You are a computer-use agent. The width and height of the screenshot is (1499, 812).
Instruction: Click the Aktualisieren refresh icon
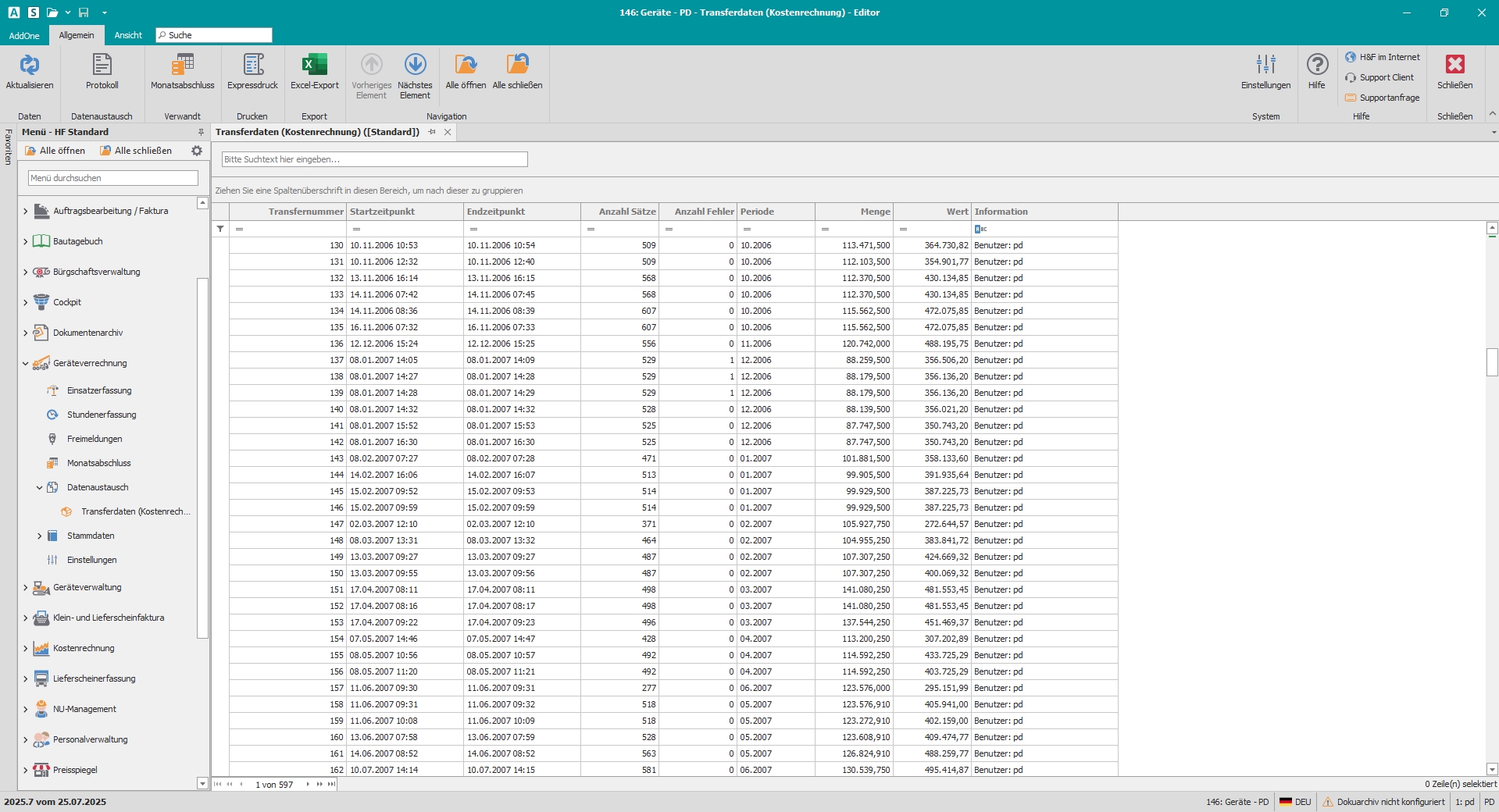[x=30, y=65]
